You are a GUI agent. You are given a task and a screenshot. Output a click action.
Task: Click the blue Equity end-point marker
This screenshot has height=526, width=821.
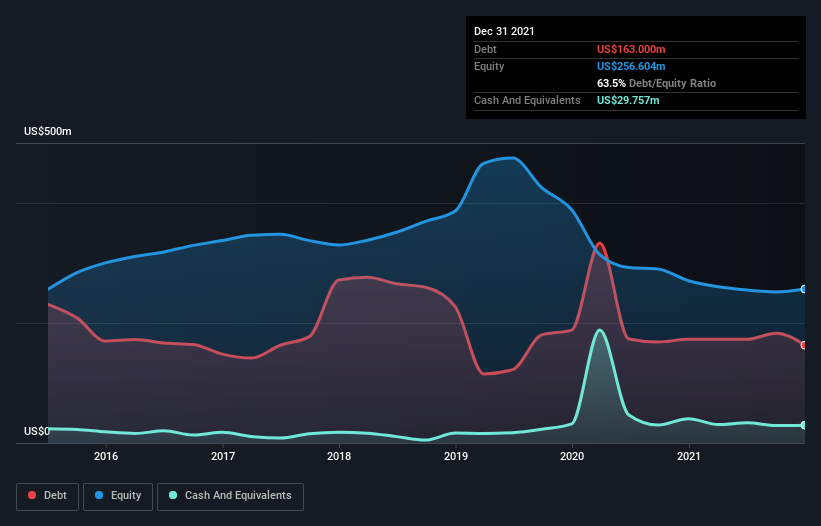pyautogui.click(x=804, y=289)
